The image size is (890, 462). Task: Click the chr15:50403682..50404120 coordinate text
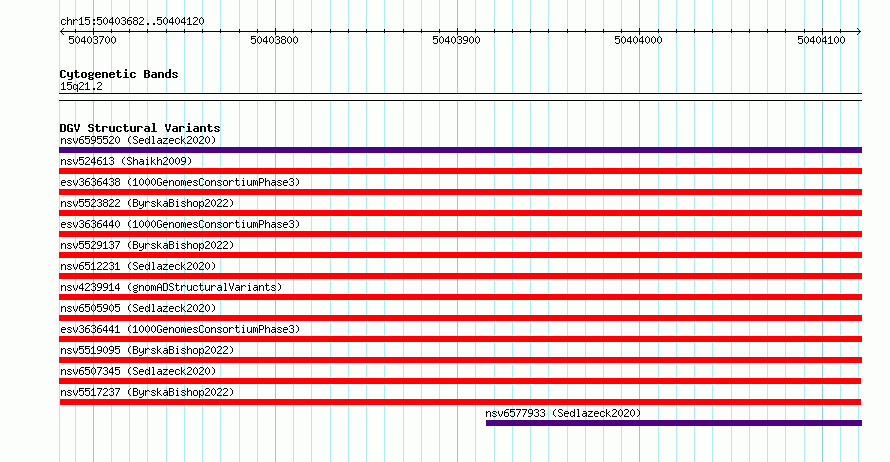[x=132, y=21]
